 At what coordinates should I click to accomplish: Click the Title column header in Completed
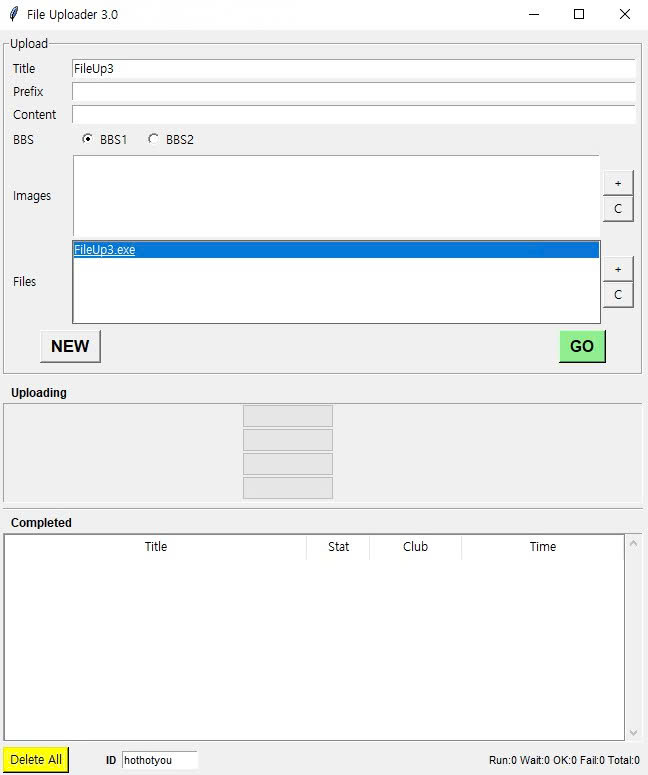[156, 547]
